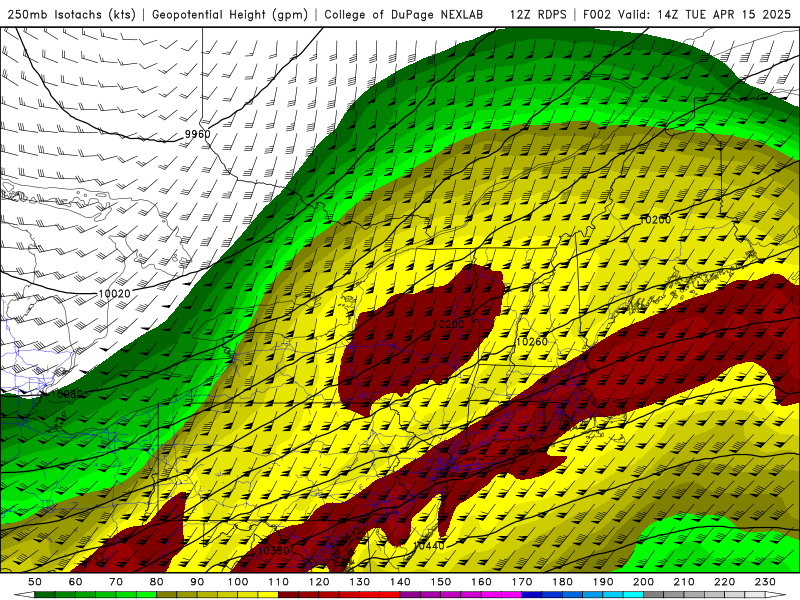
Task: Click the "250mb Isotachs (kts)" title text
Action: click(71, 14)
